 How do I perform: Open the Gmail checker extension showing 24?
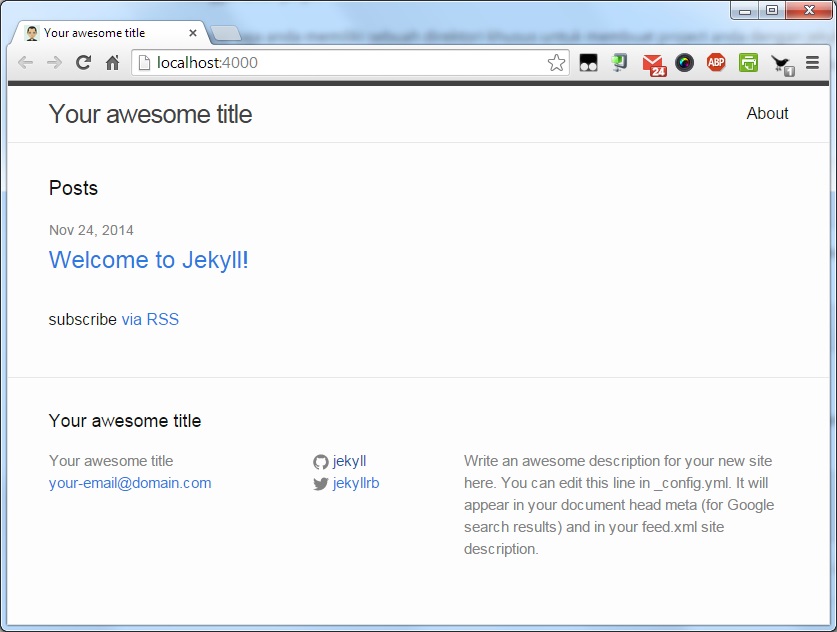[653, 64]
